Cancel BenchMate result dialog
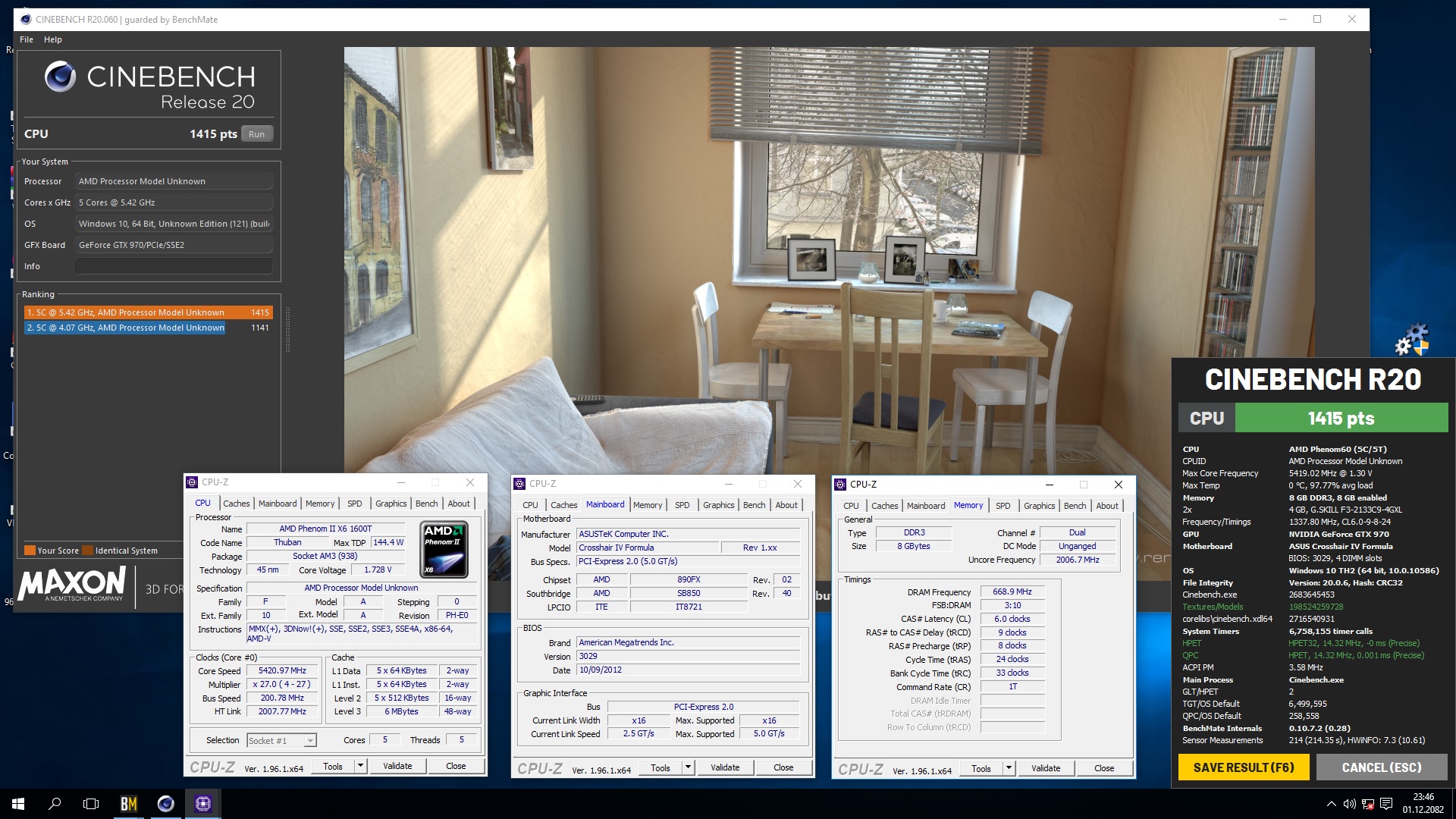 (x=1382, y=767)
